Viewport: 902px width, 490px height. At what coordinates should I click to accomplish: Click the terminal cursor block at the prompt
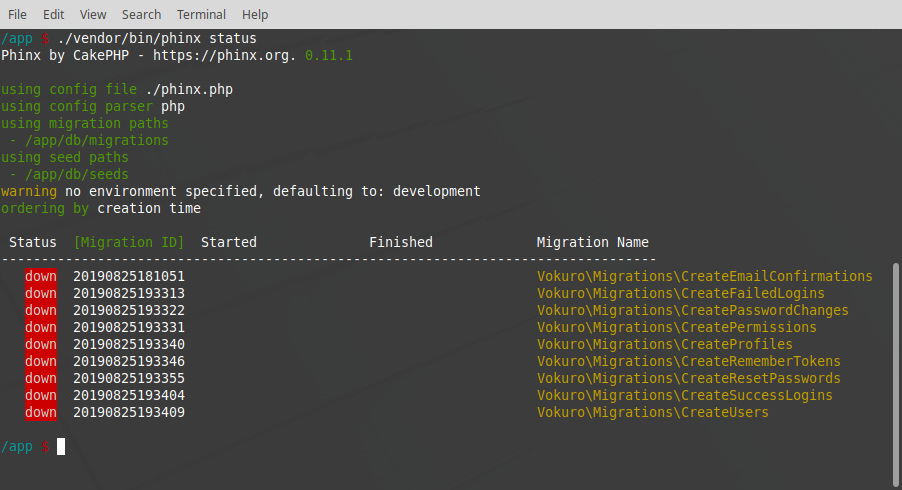[61, 446]
